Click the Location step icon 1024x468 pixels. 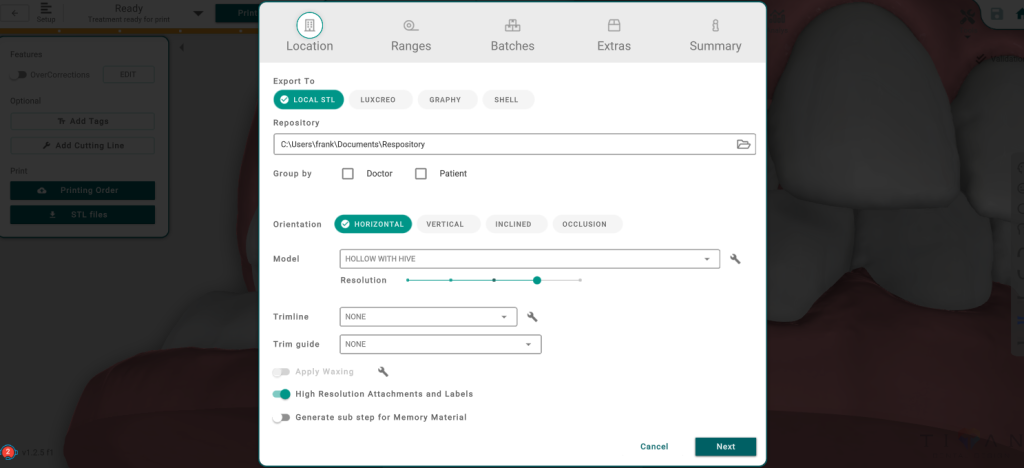[310, 25]
